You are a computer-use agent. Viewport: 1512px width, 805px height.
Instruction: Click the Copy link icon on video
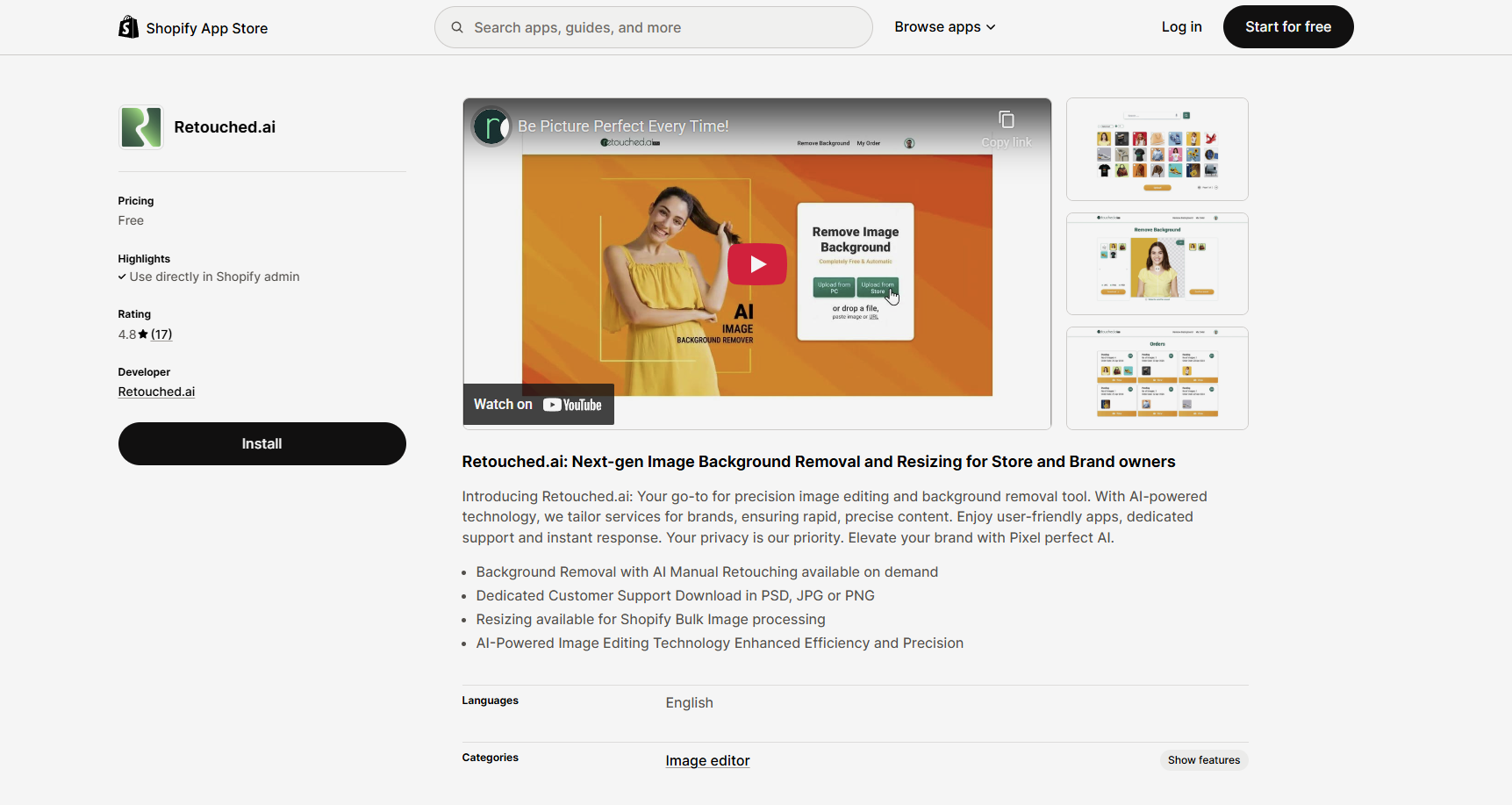point(1006,120)
